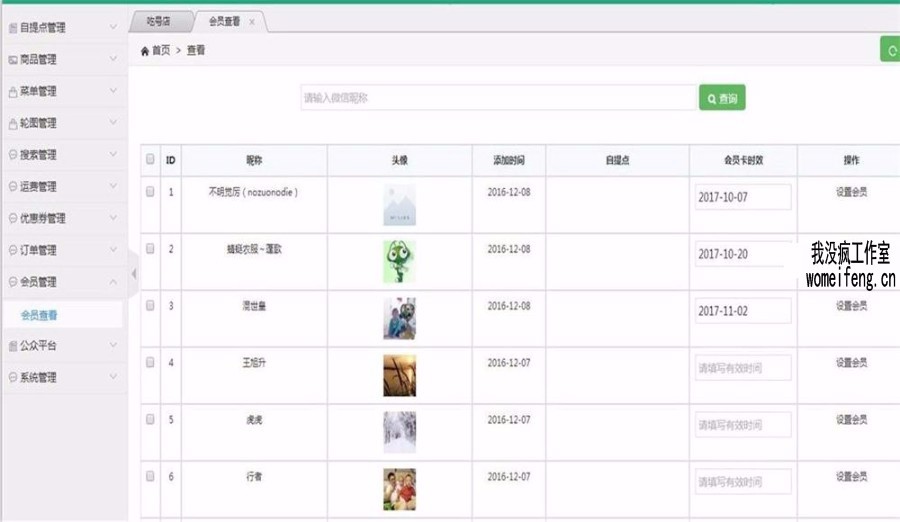Click the 轮图管理 lock icon
900x522 pixels.
pyautogui.click(x=13, y=123)
